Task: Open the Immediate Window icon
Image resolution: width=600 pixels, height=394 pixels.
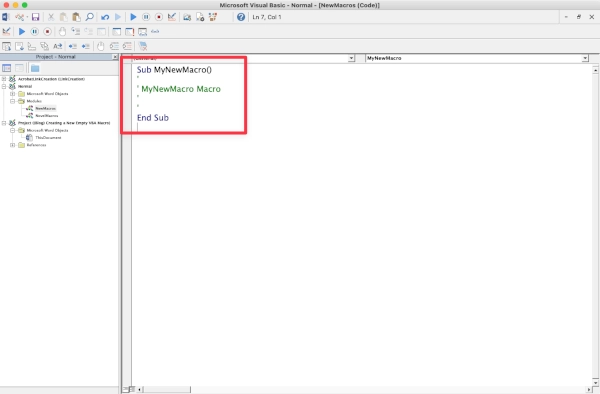Action: coord(130,32)
